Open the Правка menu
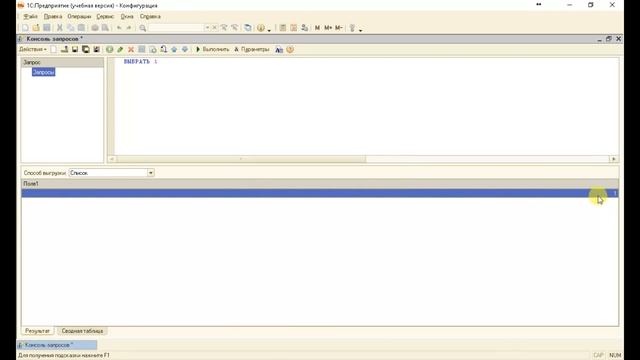Image resolution: width=640 pixels, height=360 pixels. coord(53,16)
